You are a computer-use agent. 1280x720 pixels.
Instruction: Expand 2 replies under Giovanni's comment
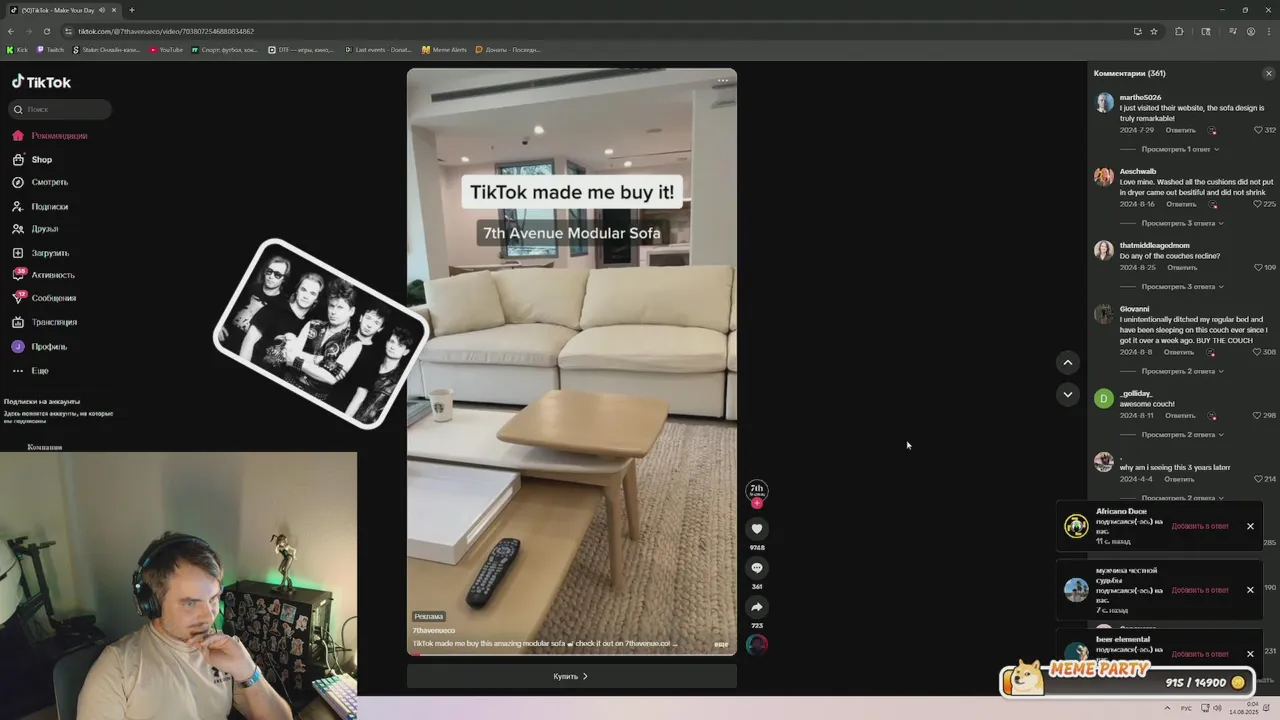point(1182,371)
